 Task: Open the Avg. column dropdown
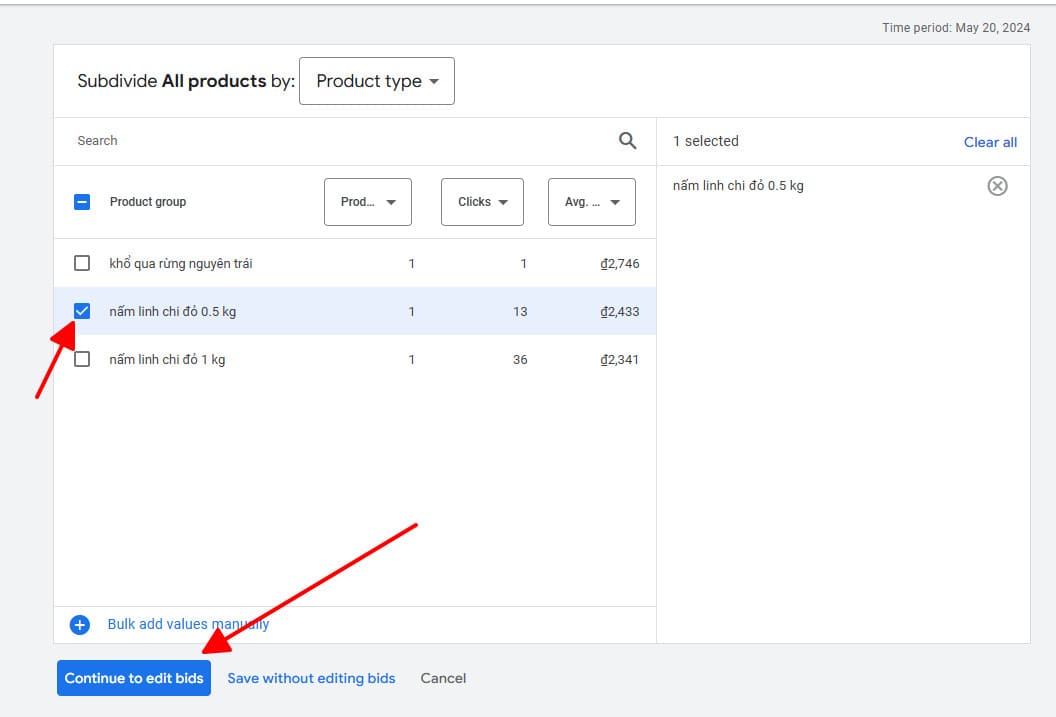pos(591,201)
